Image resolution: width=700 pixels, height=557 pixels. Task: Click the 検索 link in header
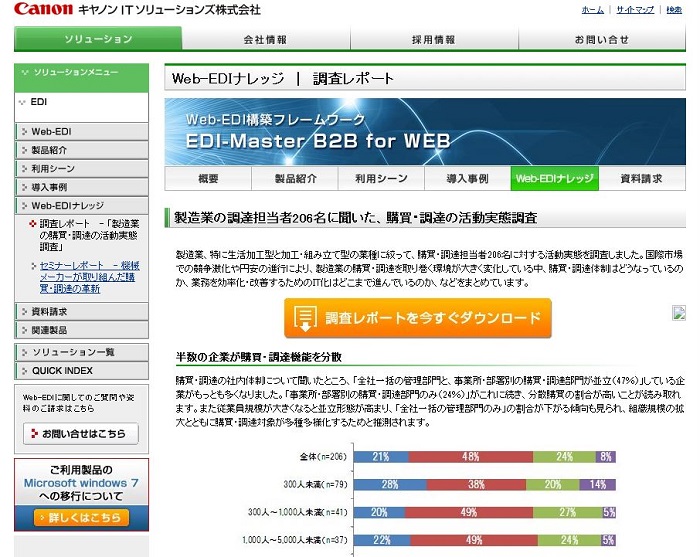(x=674, y=10)
